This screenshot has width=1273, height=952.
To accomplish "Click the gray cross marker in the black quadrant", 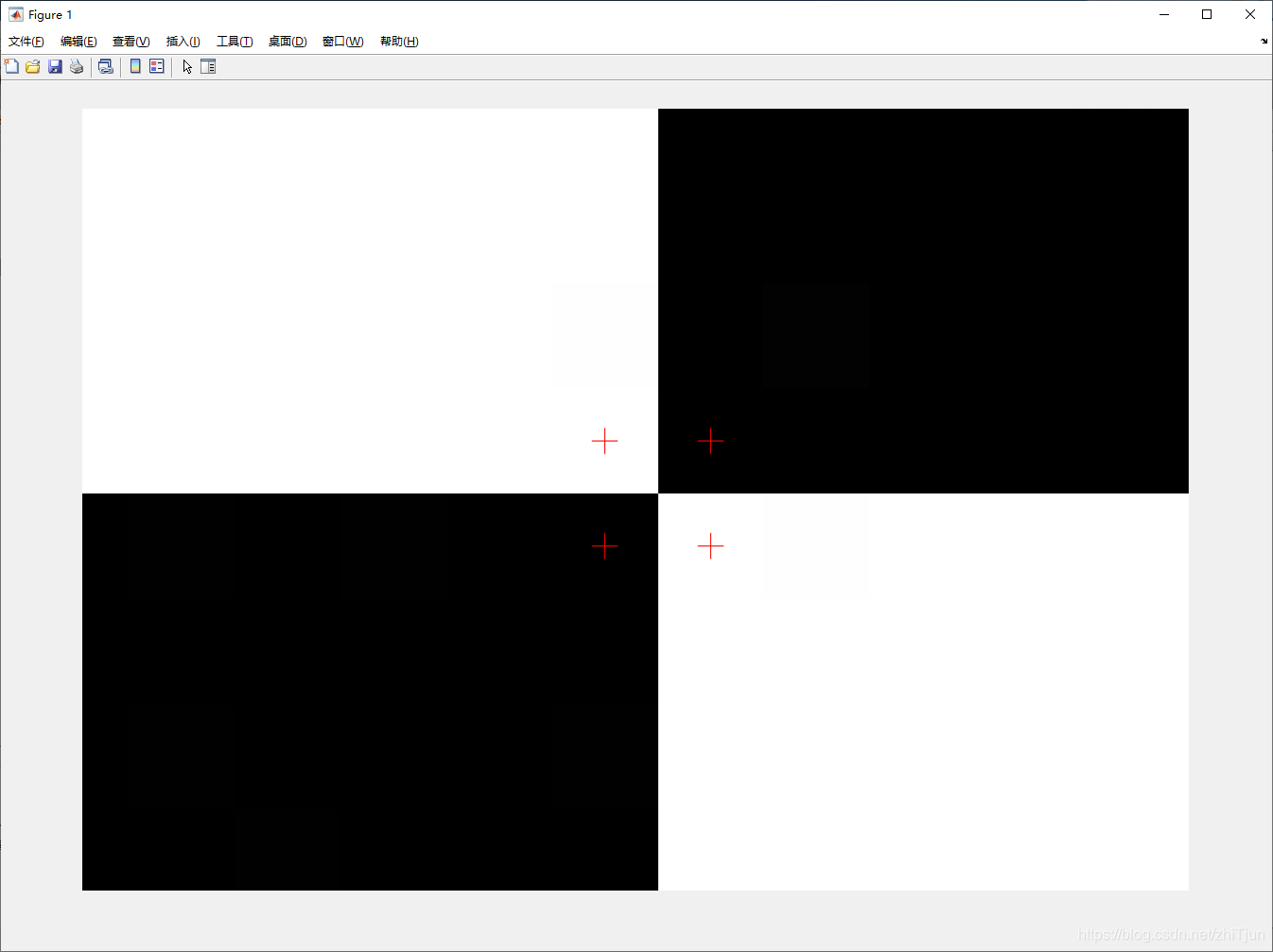I will coord(604,545).
